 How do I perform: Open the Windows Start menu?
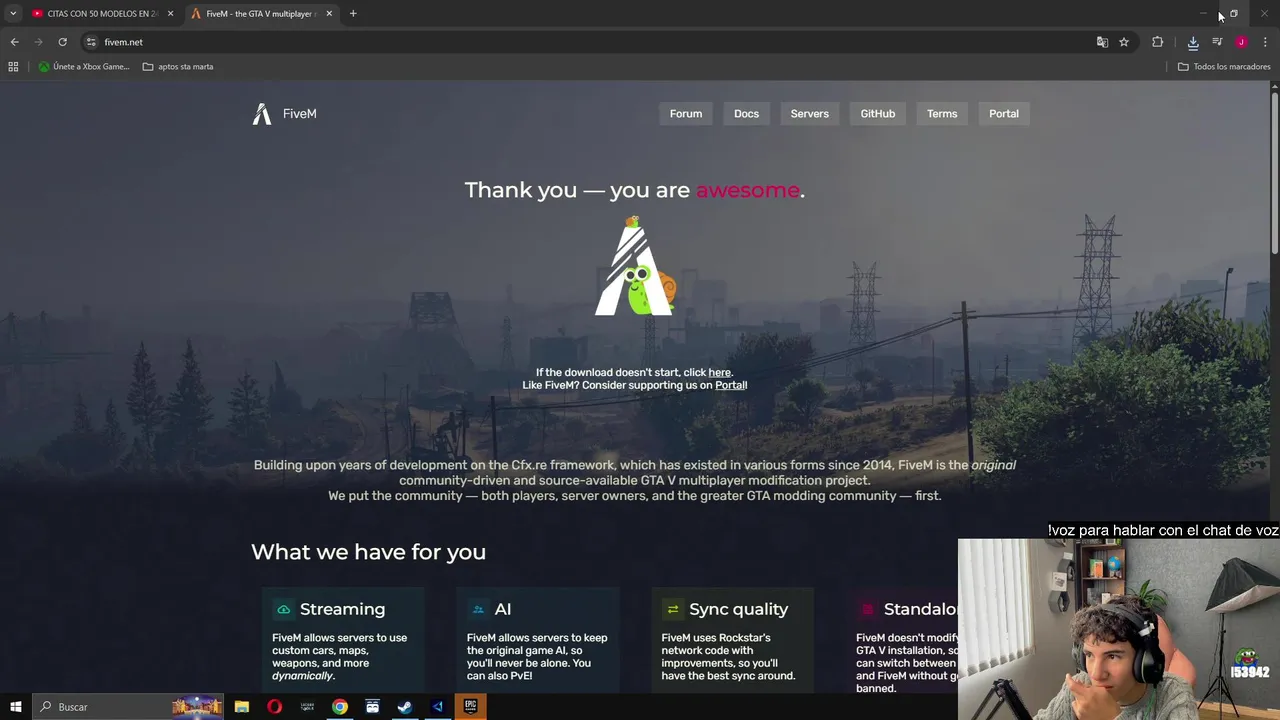[x=15, y=707]
